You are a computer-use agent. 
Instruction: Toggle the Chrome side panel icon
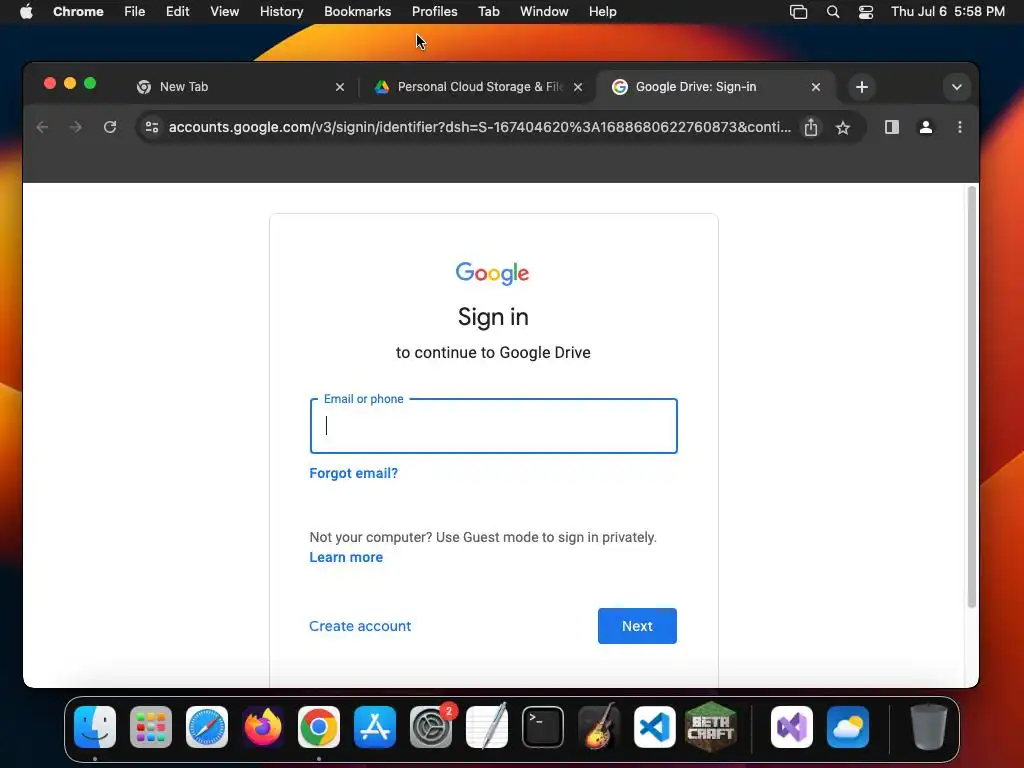click(x=891, y=127)
